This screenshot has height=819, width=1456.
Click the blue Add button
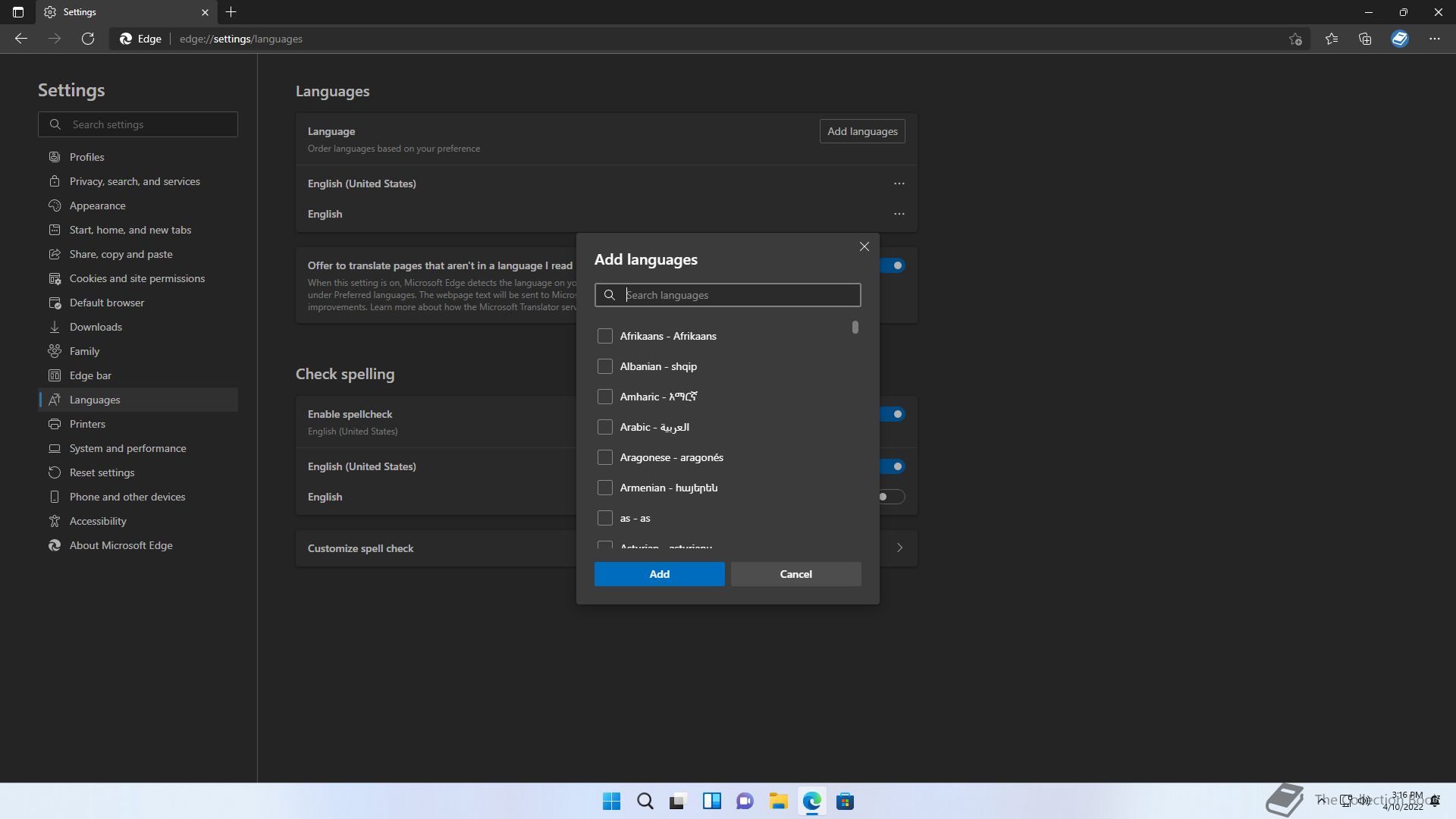coord(660,574)
